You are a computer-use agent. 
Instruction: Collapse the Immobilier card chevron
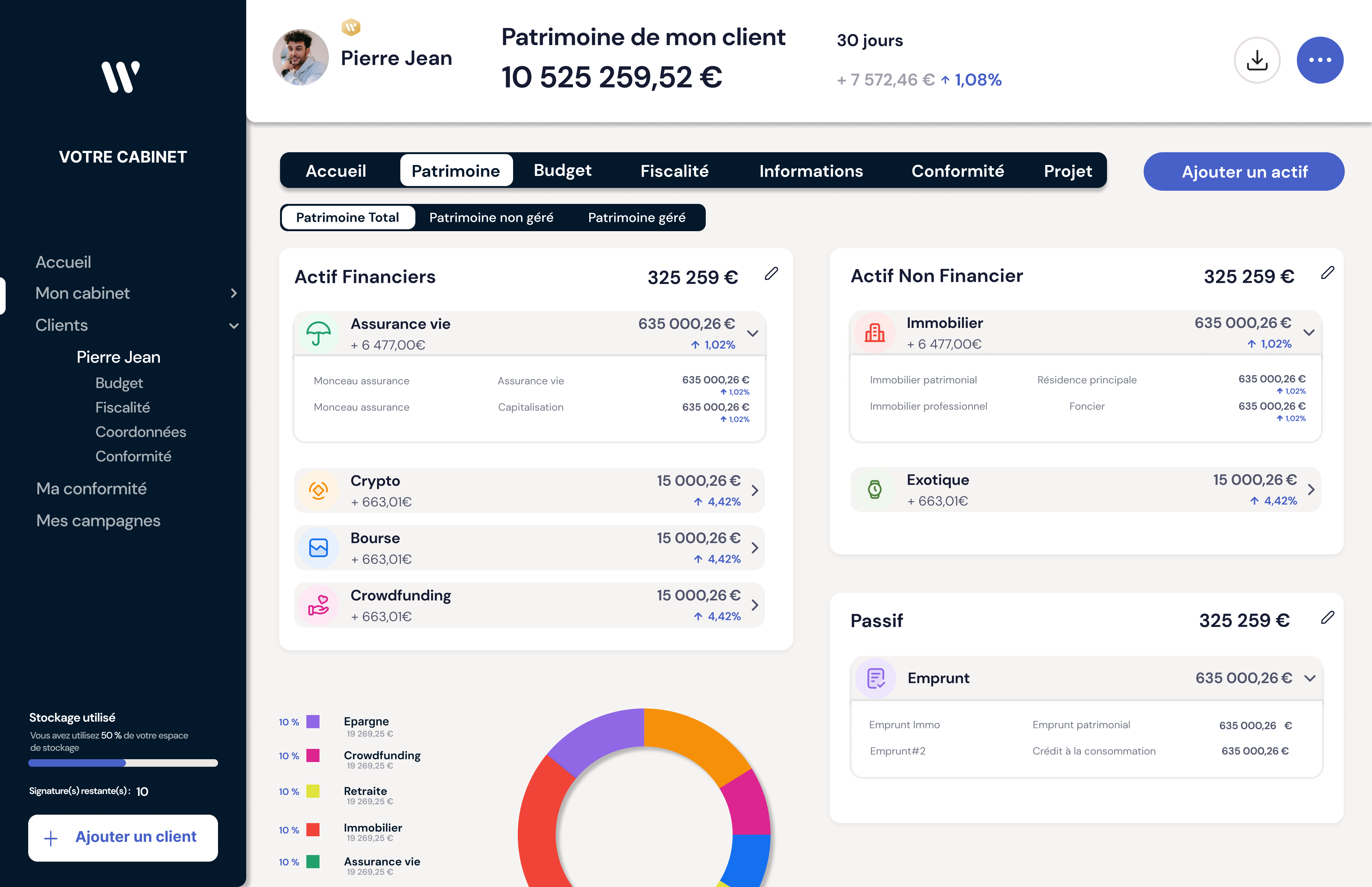coord(1309,332)
